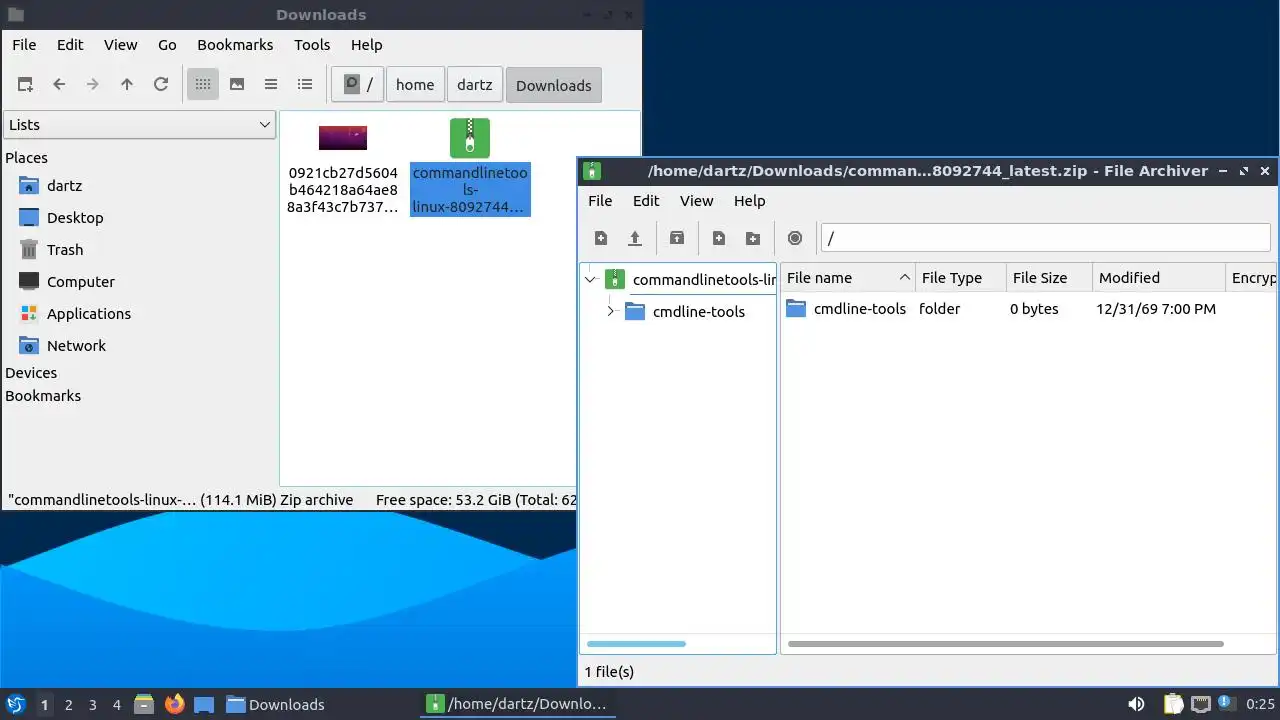Image resolution: width=1280 pixels, height=720 pixels.
Task: Switch file manager to thumbnail view
Action: click(237, 85)
